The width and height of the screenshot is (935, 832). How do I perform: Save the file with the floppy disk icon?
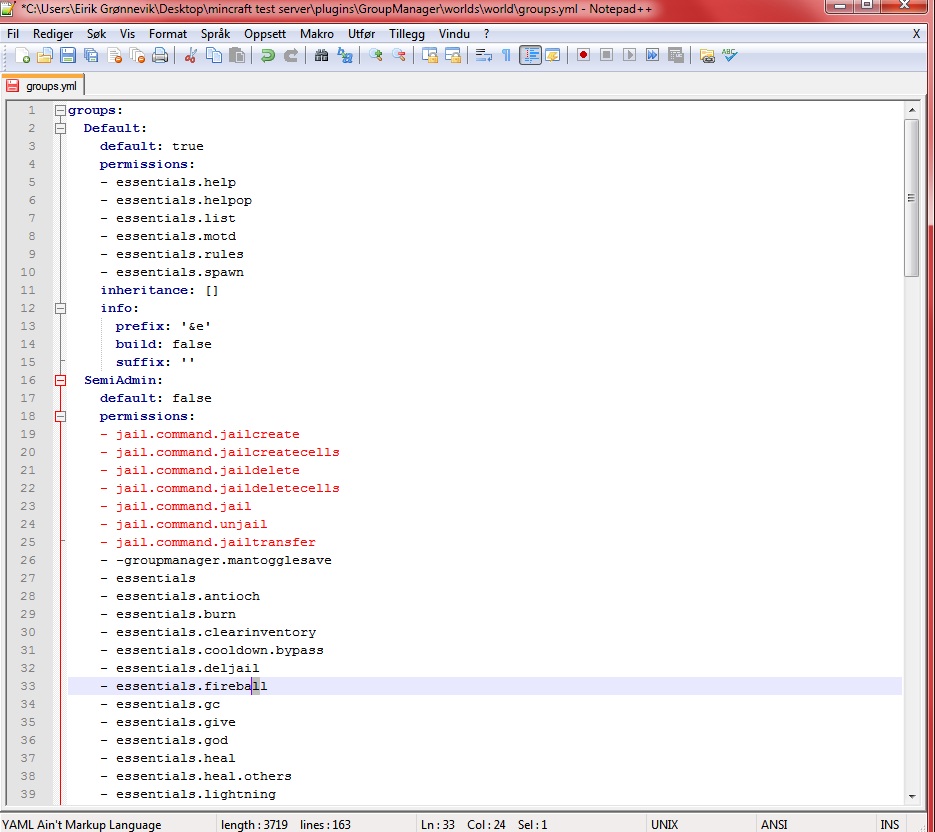[x=68, y=56]
